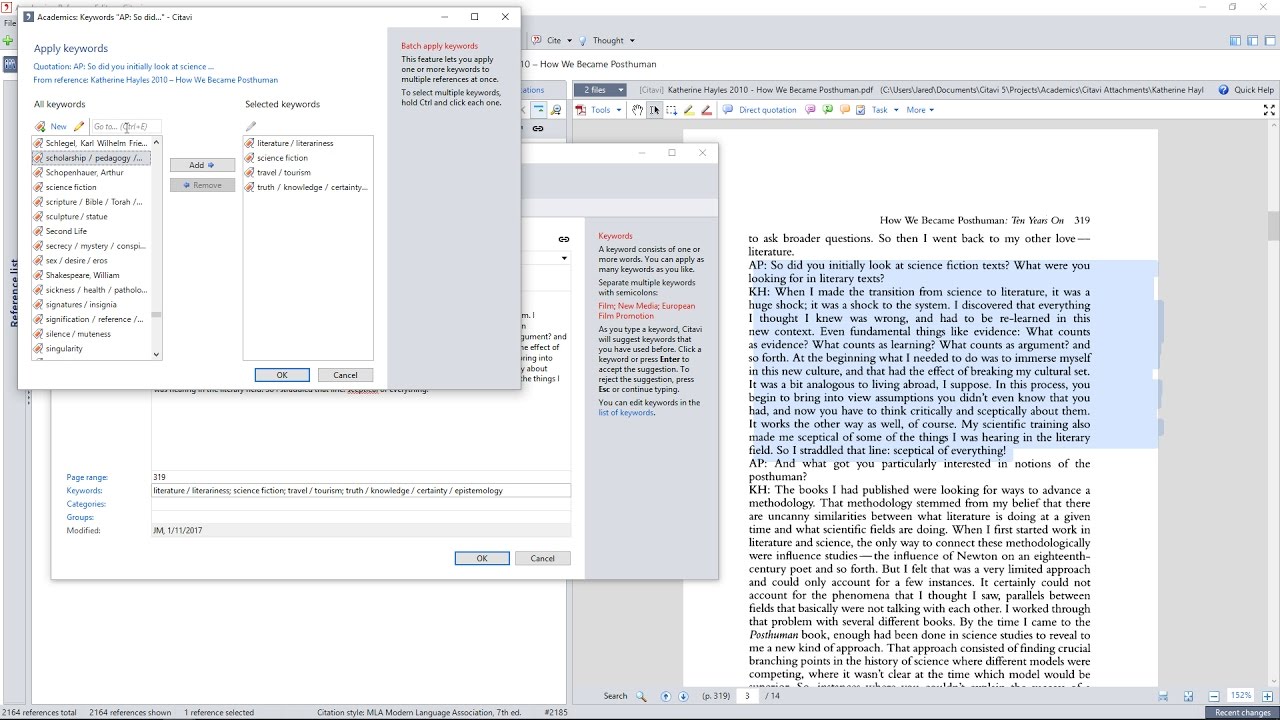This screenshot has height=720, width=1280.
Task: Select 'Second Life' keyword in list
Action: point(66,231)
